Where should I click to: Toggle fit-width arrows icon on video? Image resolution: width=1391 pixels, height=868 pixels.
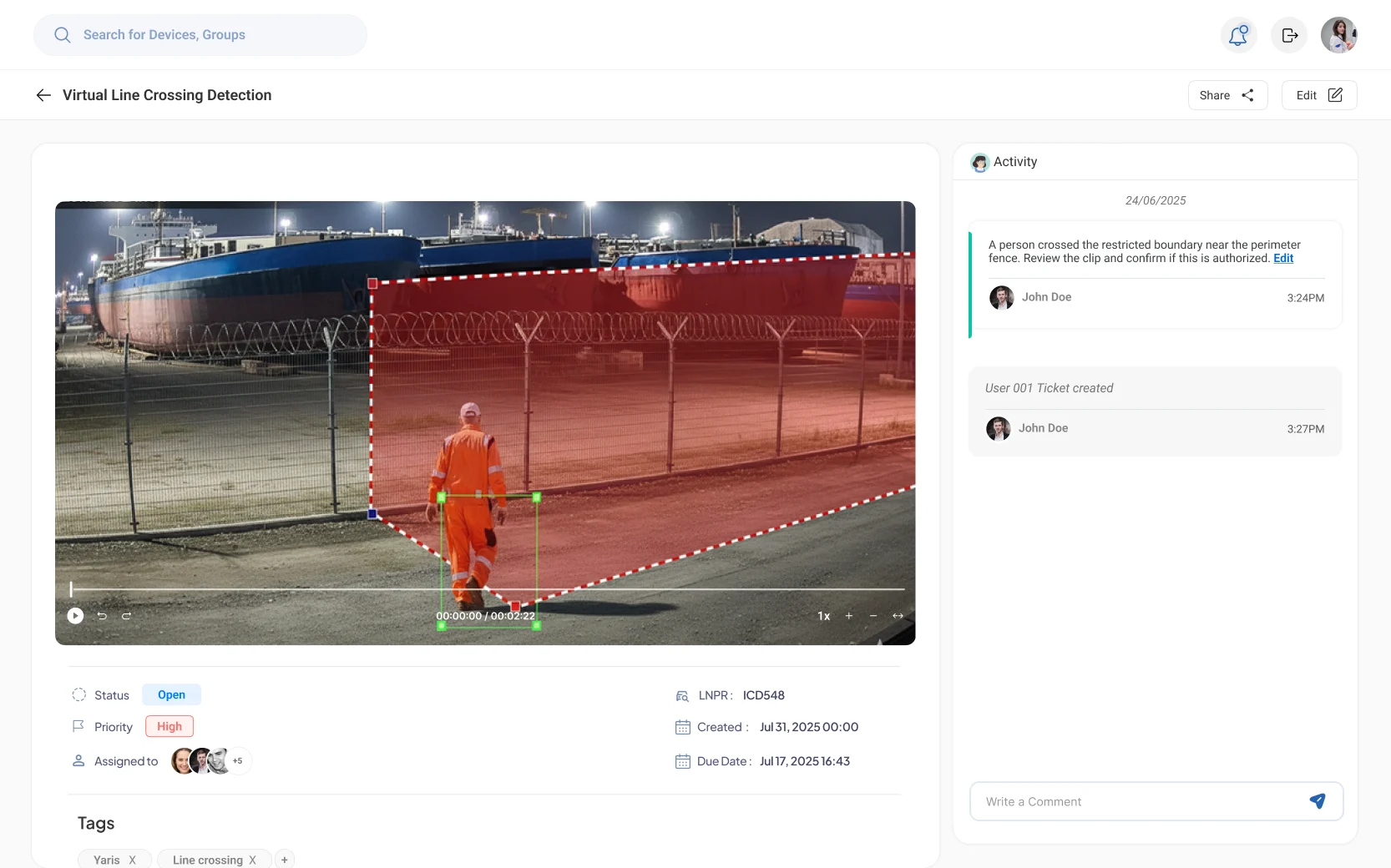pos(898,616)
